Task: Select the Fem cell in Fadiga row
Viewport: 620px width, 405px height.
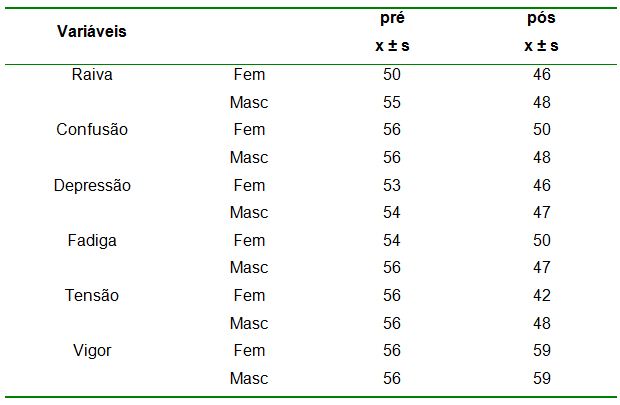Action: point(249,240)
